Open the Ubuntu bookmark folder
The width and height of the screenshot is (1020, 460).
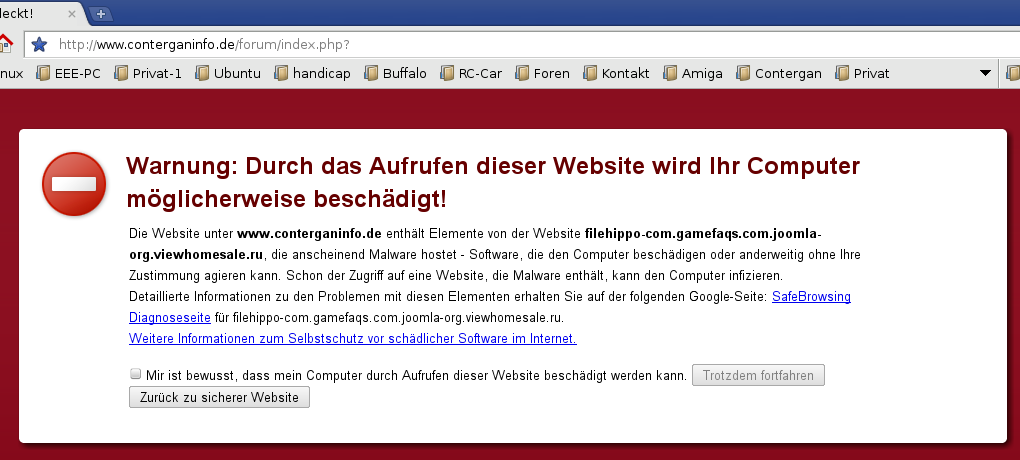point(228,73)
